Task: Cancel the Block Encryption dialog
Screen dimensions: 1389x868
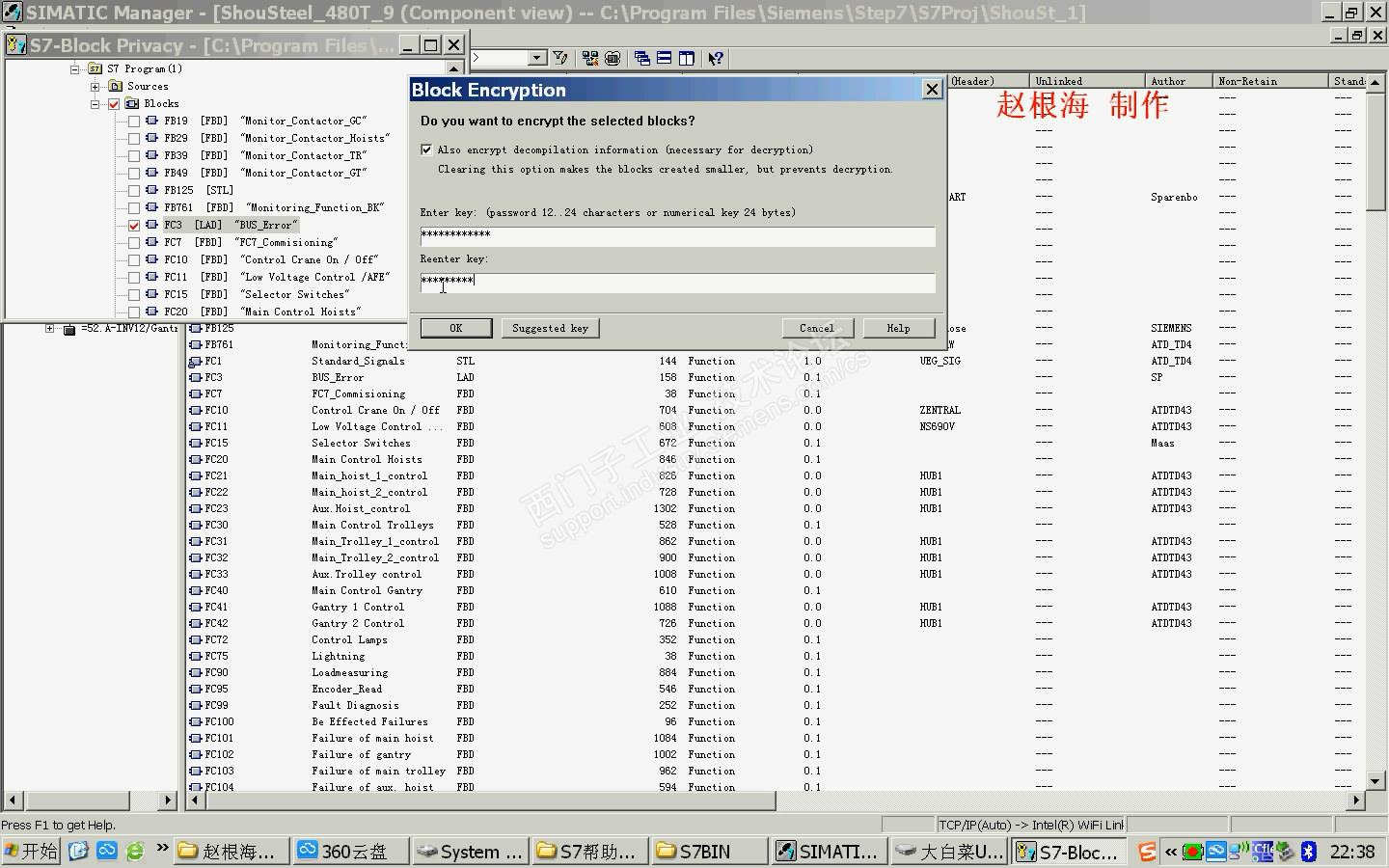Action: pos(817,328)
